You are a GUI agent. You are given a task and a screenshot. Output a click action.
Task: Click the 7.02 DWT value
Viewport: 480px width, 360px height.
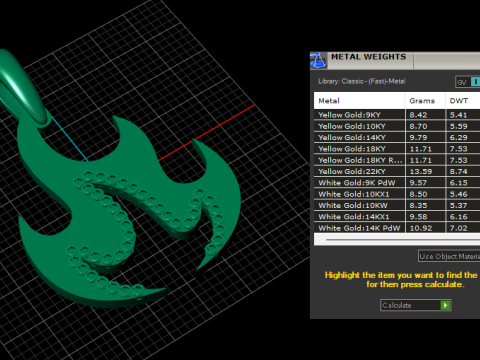click(459, 228)
